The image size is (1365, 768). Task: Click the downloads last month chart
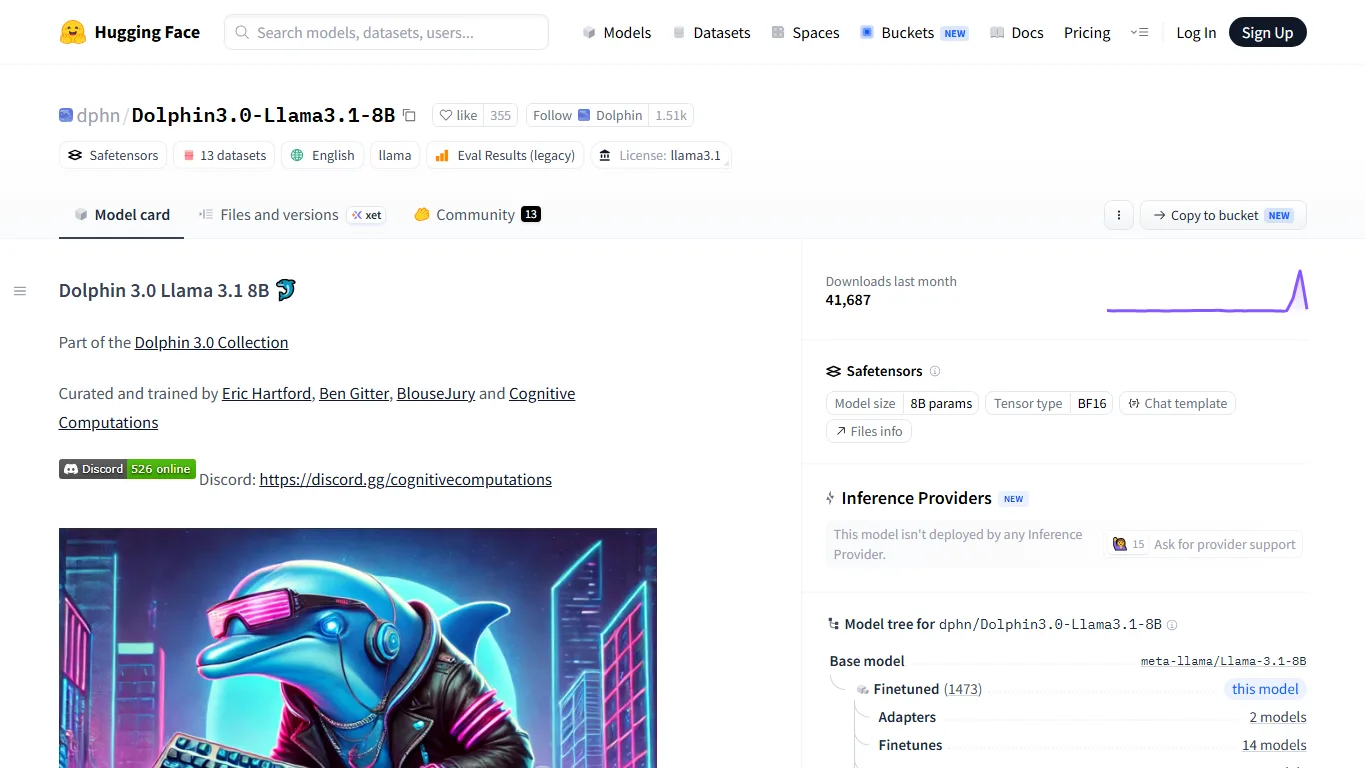(1207, 291)
